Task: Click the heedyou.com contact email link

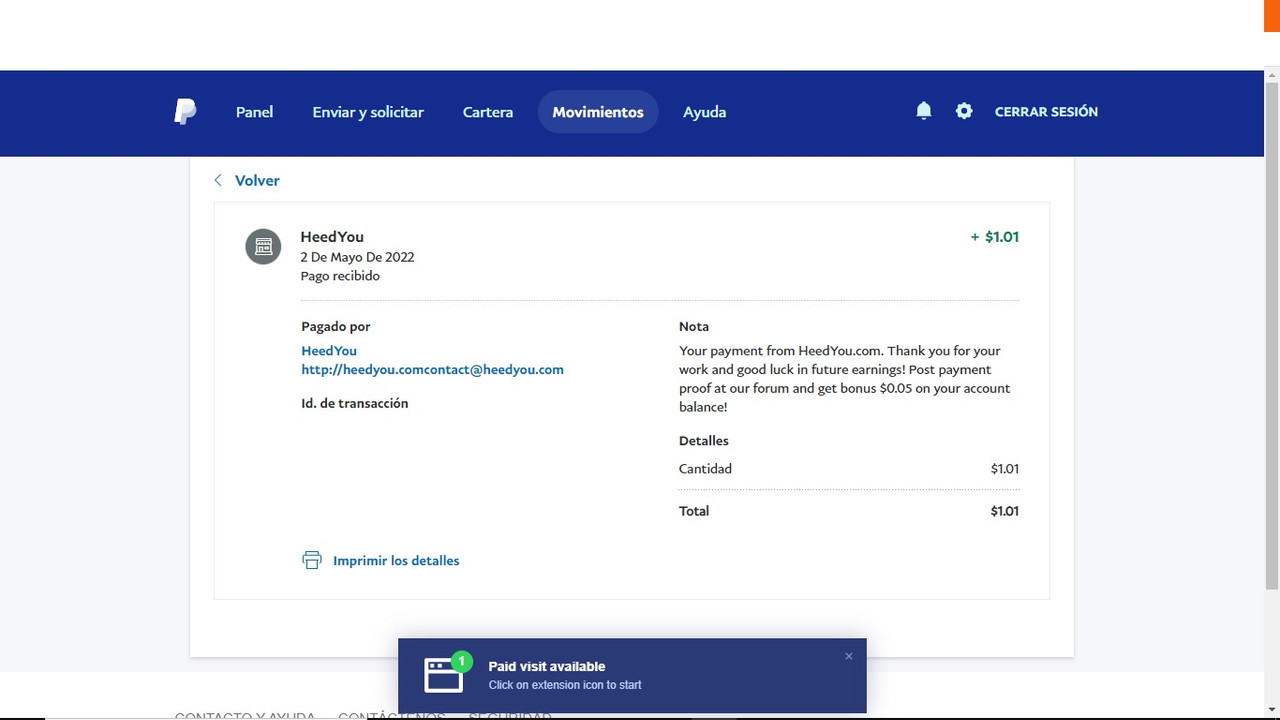Action: [x=432, y=370]
